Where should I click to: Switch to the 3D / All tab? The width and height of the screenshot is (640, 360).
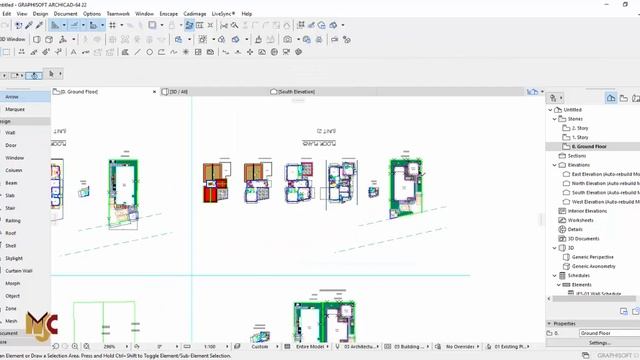214,92
